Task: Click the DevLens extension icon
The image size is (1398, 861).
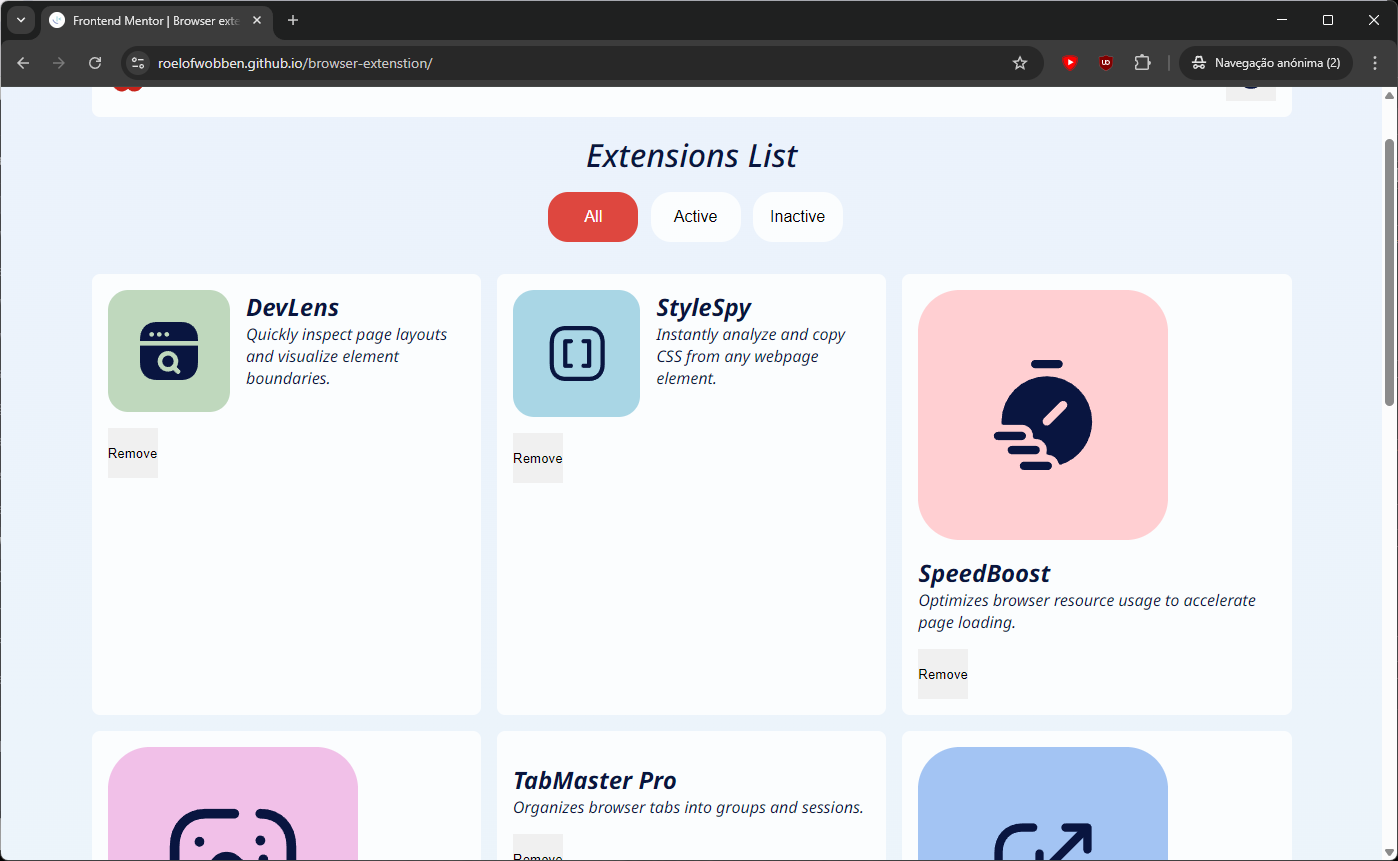Action: point(169,351)
